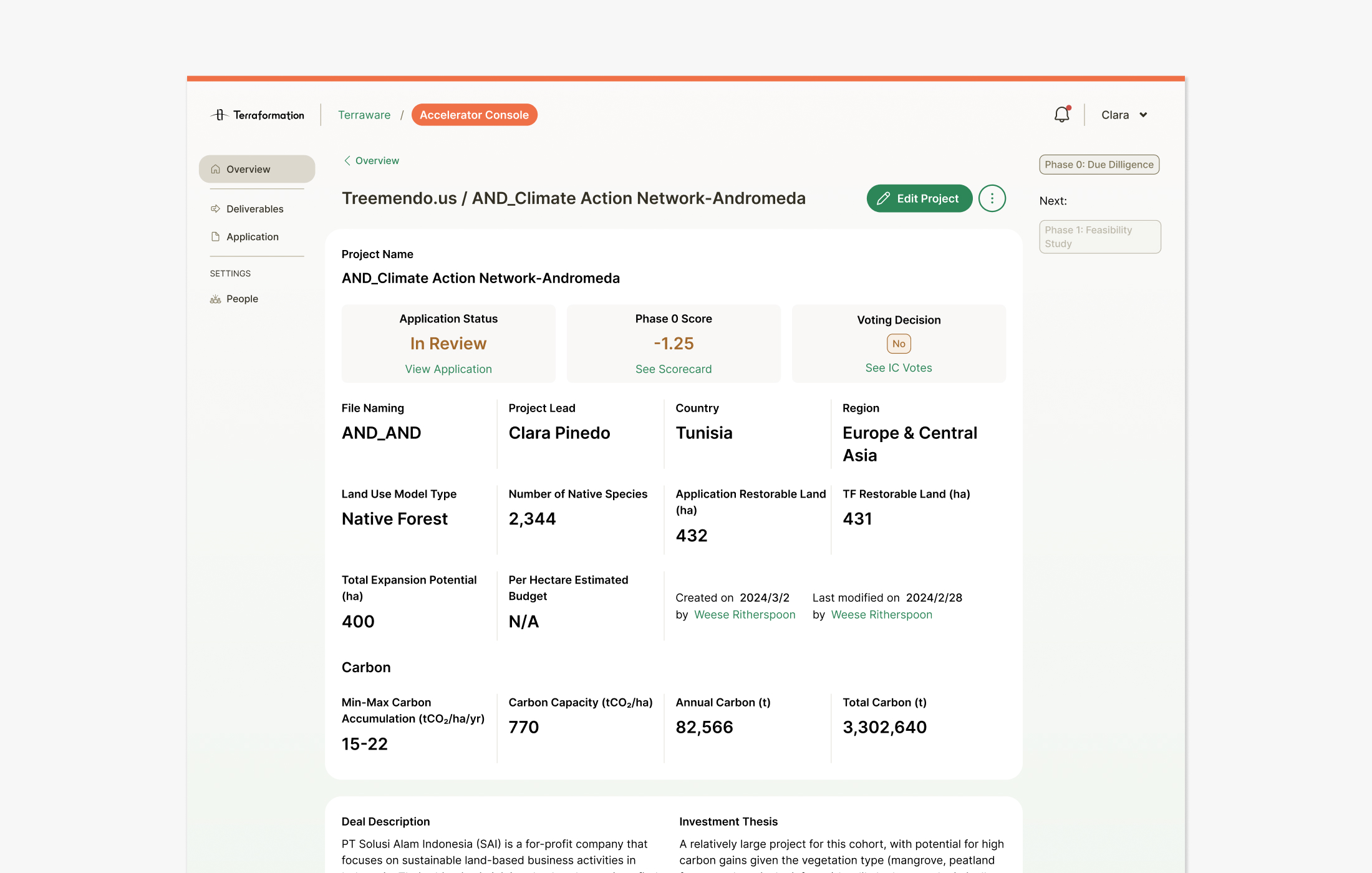The height and width of the screenshot is (873, 1372).
Task: Click the Total Expansion Potential value 400
Action: click(358, 622)
